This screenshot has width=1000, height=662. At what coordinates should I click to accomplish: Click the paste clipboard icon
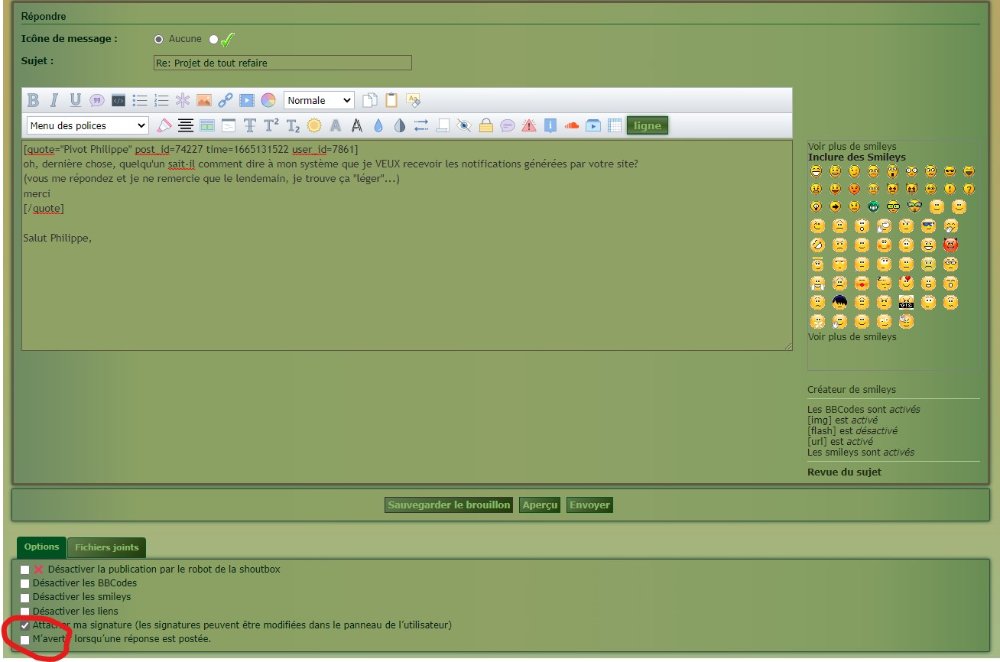(391, 100)
